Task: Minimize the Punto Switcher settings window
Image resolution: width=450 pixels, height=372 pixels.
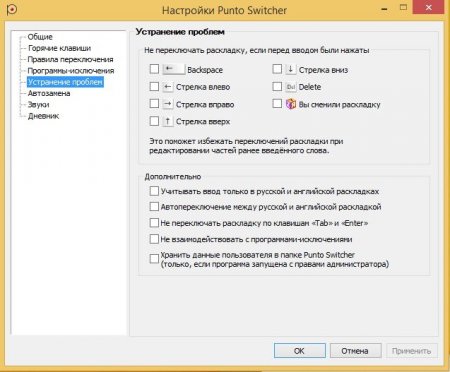Action: click(384, 9)
